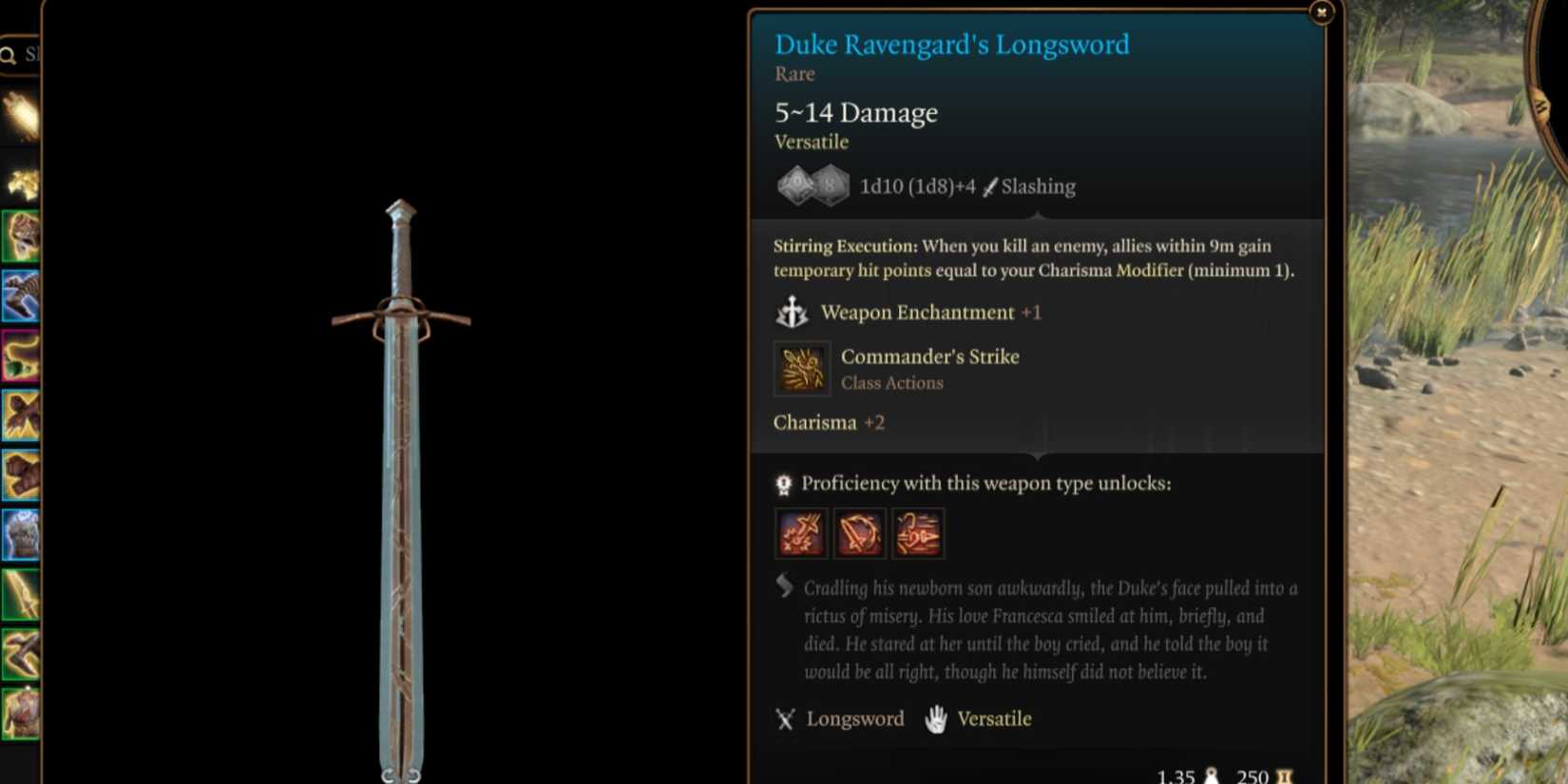The image size is (1568, 784).
Task: Click the Duke Ravengard's Longsword title
Action: (x=951, y=45)
